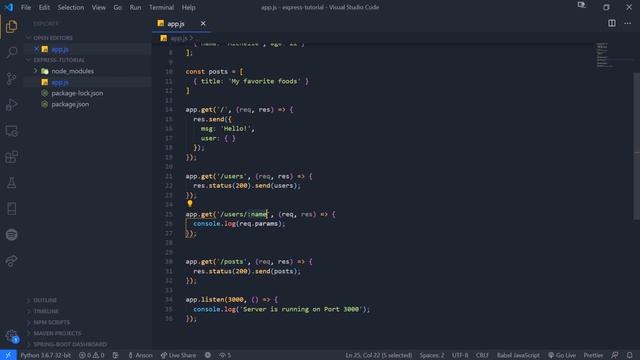
Task: Open the Run menu
Action: pos(135,7)
